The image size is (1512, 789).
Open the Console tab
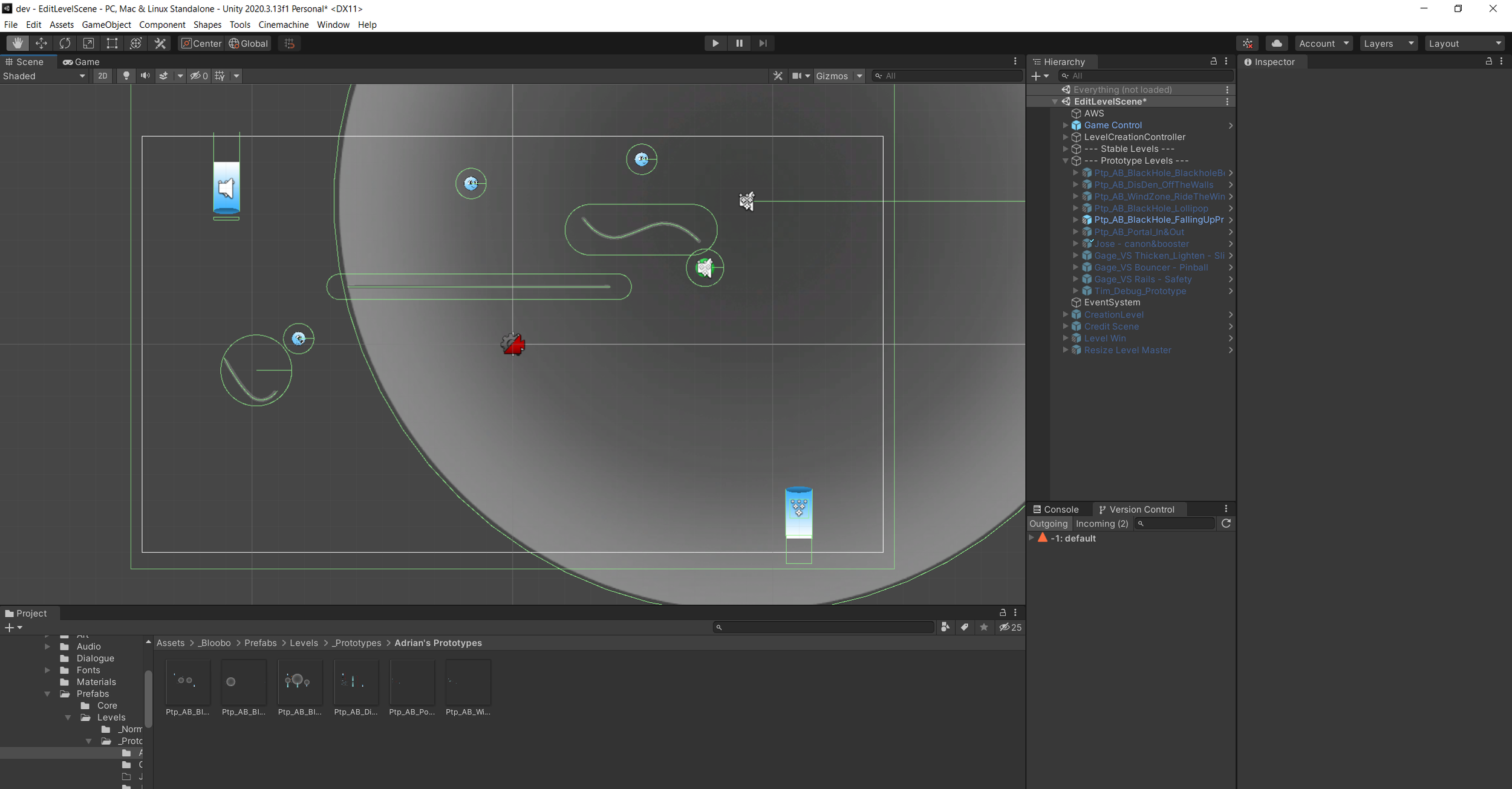point(1056,509)
